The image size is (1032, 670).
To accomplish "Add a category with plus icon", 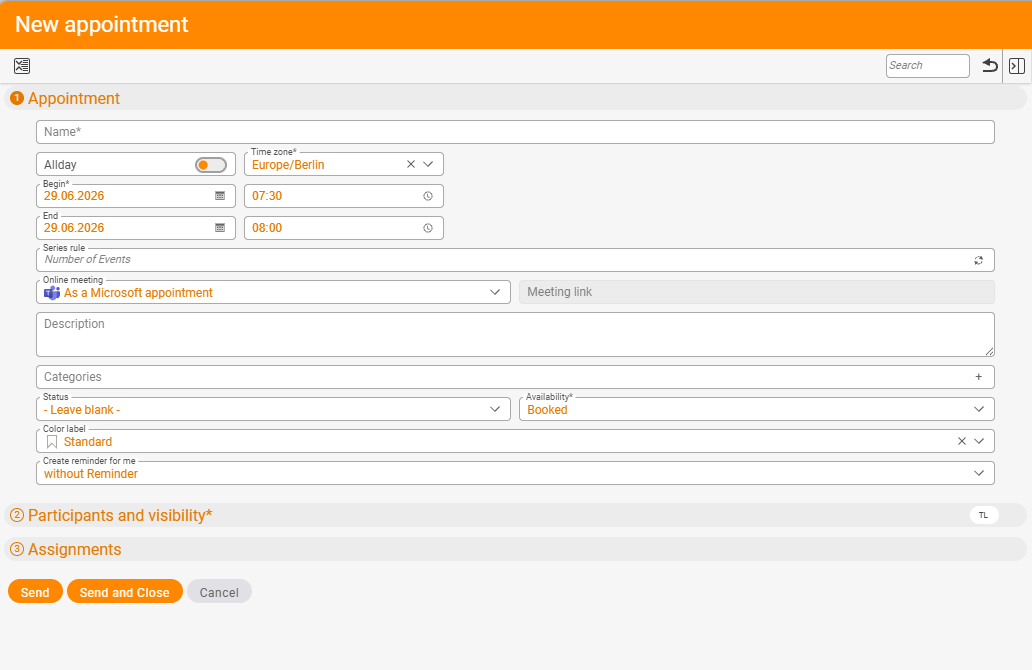I will click(979, 377).
